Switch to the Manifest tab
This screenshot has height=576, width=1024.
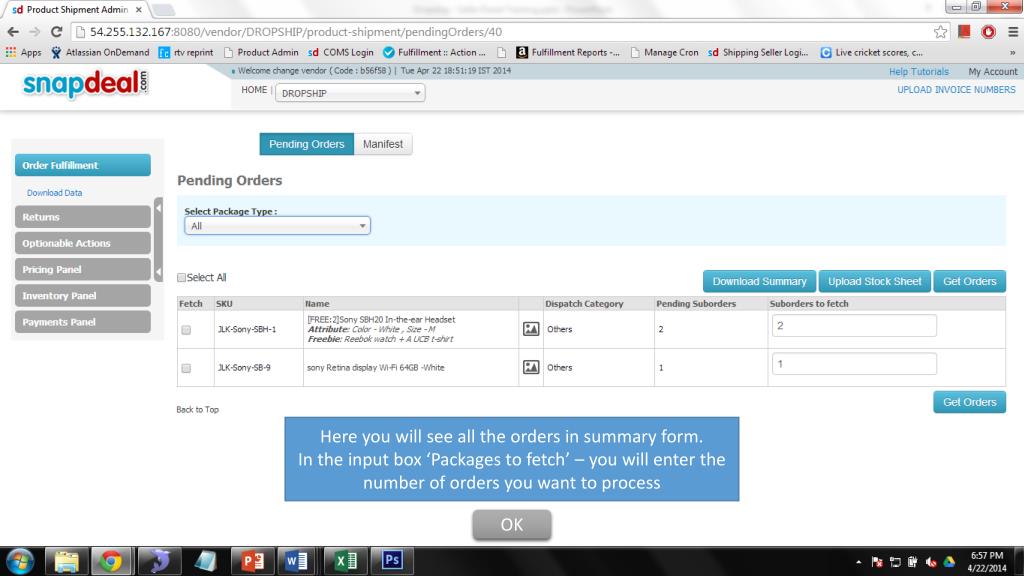tap(383, 144)
